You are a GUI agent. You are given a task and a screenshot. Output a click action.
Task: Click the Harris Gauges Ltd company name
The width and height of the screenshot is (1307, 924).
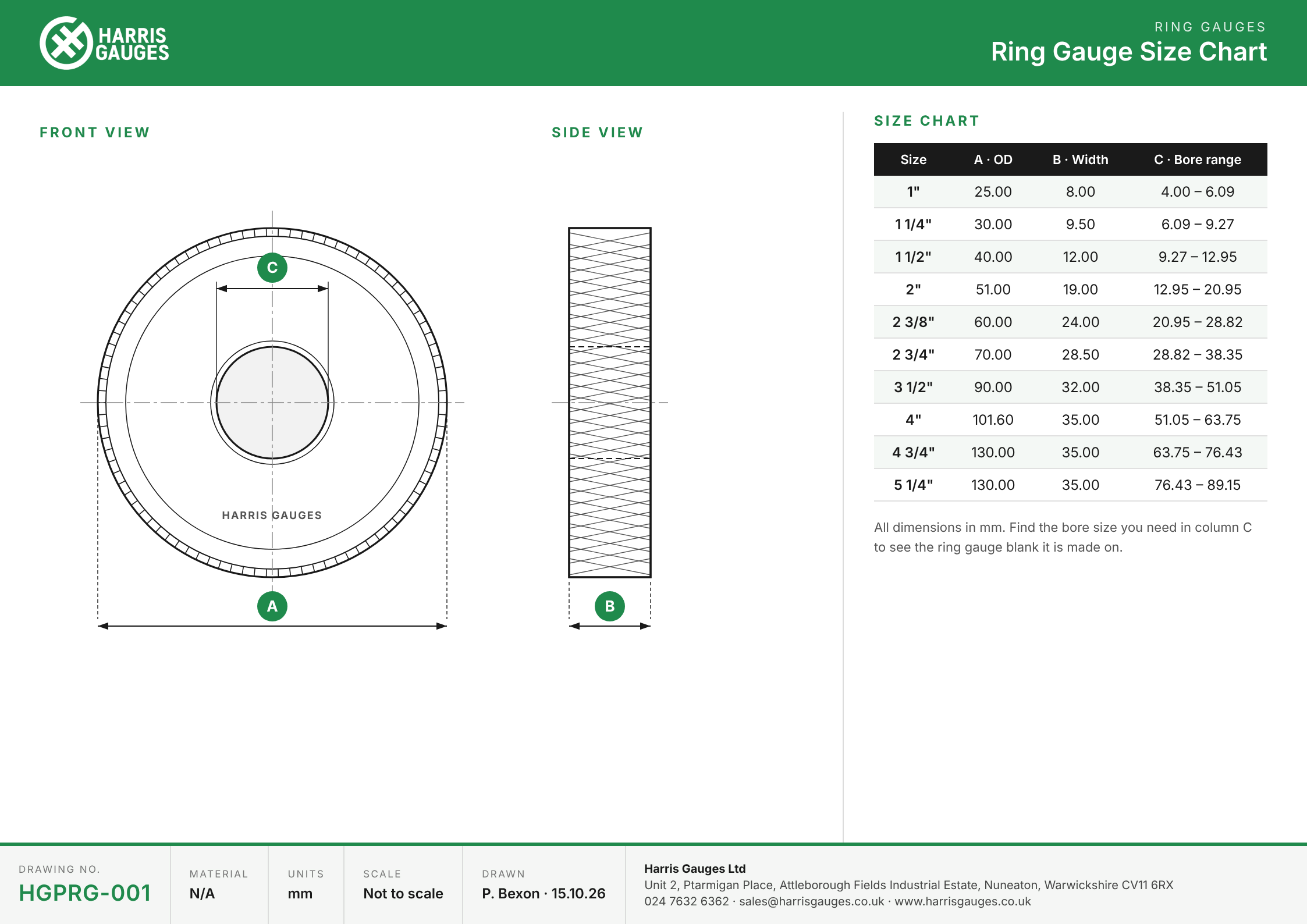[695, 869]
